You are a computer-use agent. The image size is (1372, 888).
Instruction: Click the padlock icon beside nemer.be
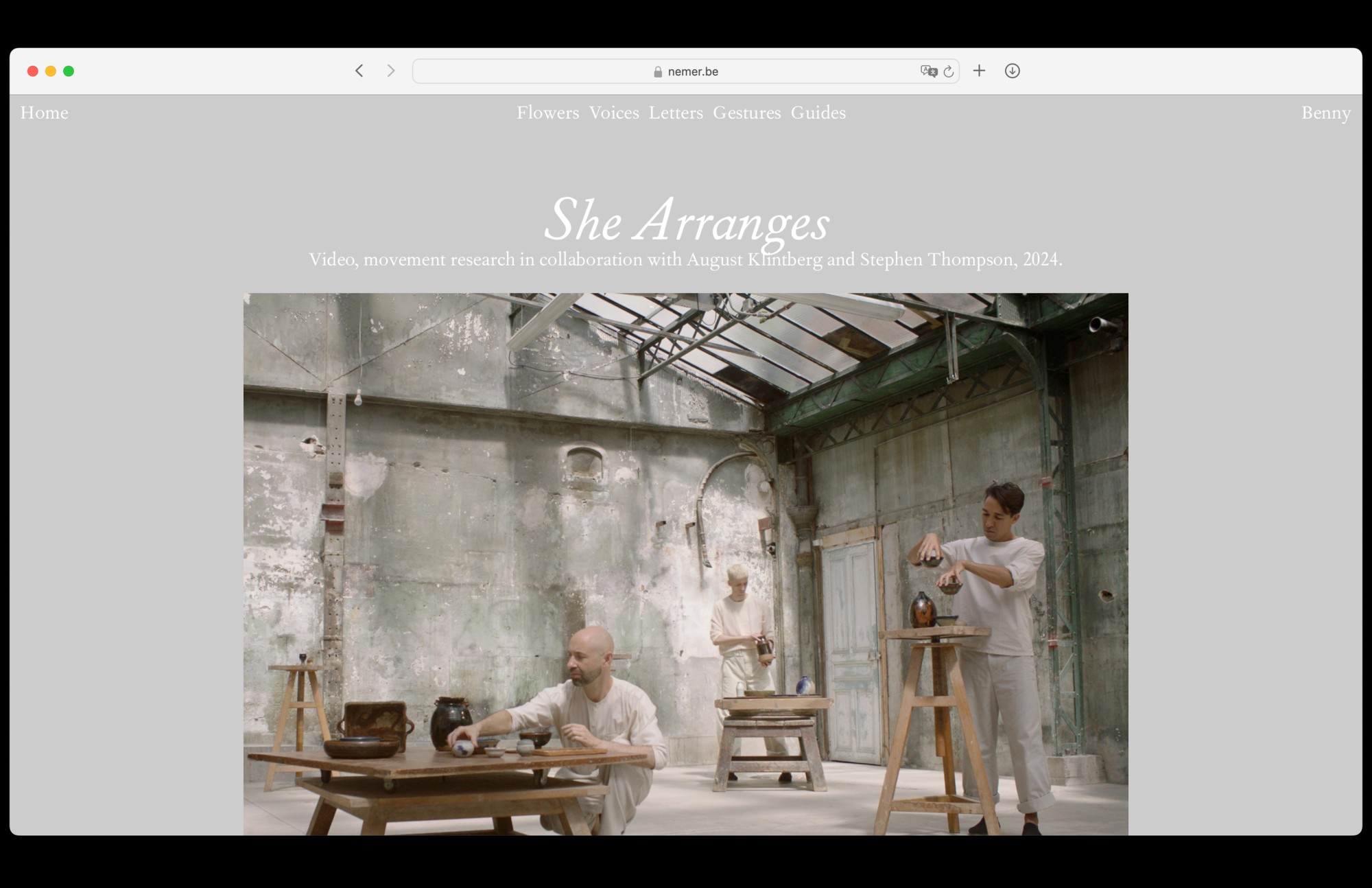tap(658, 72)
